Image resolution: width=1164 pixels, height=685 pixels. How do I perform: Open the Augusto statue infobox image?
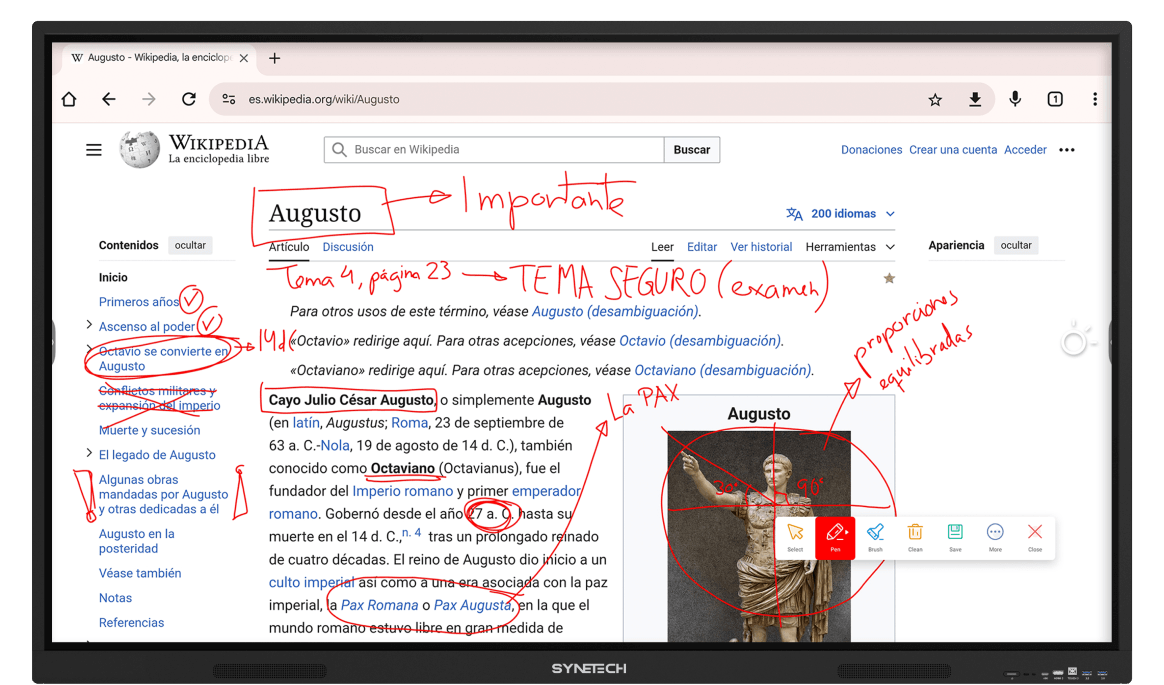pyautogui.click(x=759, y=536)
